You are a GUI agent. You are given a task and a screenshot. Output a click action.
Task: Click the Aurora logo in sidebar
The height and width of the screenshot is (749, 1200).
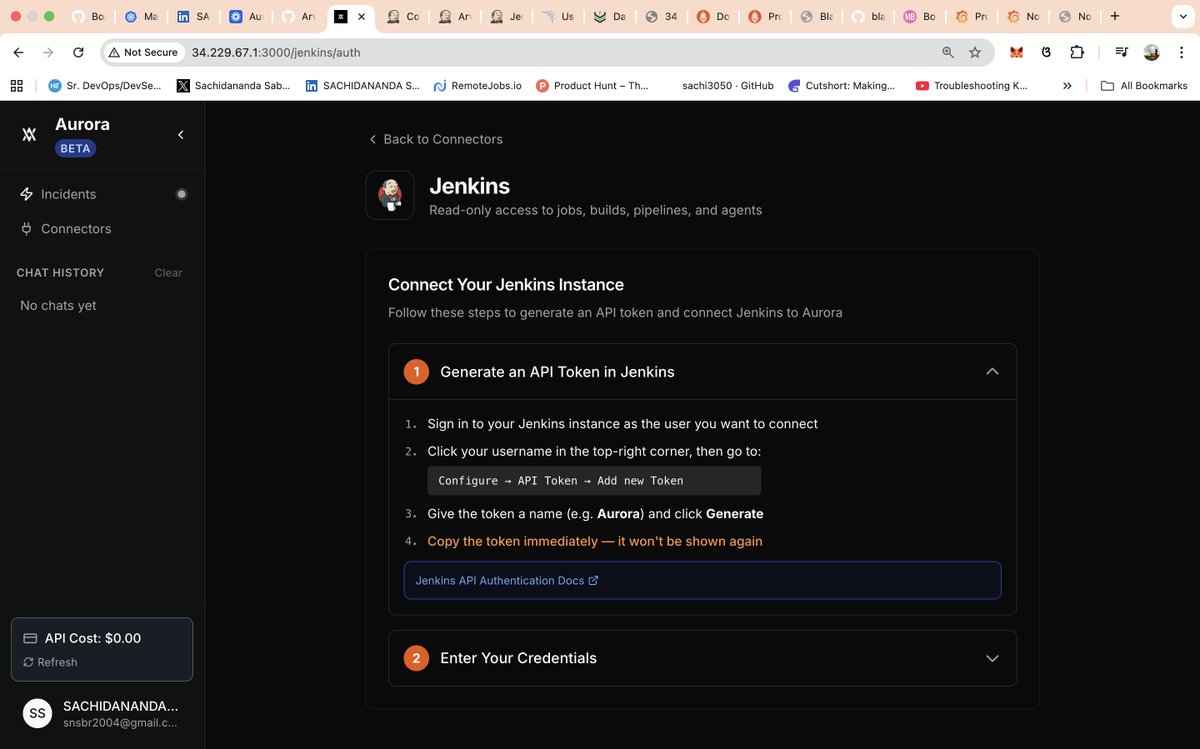(x=29, y=134)
